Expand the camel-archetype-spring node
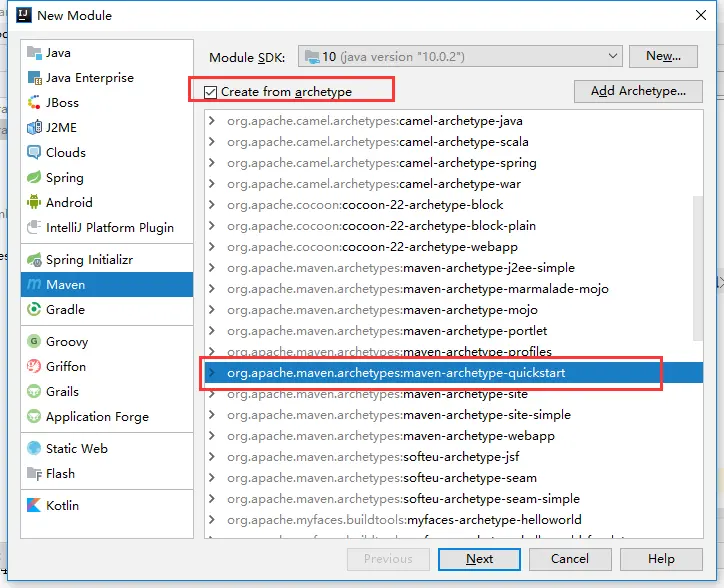Image resolution: width=724 pixels, height=588 pixels. [212, 163]
